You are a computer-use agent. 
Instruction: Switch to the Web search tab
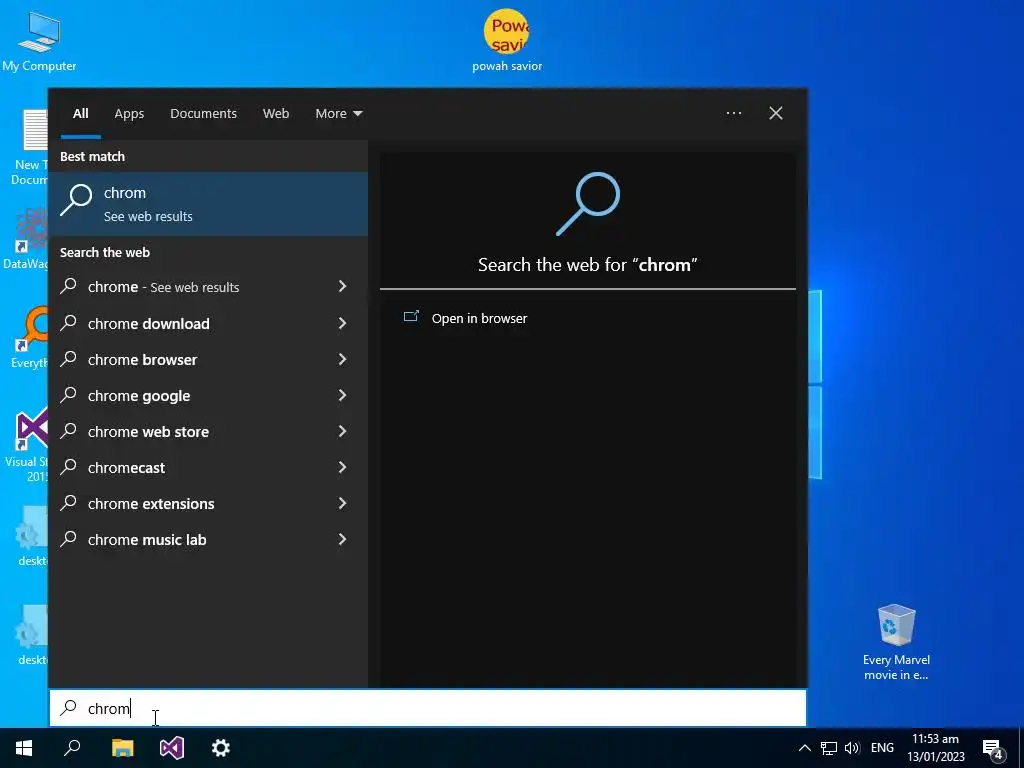(x=276, y=114)
